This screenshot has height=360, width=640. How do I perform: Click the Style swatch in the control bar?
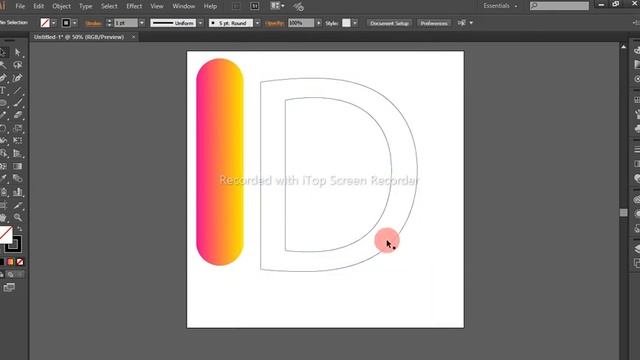346,23
